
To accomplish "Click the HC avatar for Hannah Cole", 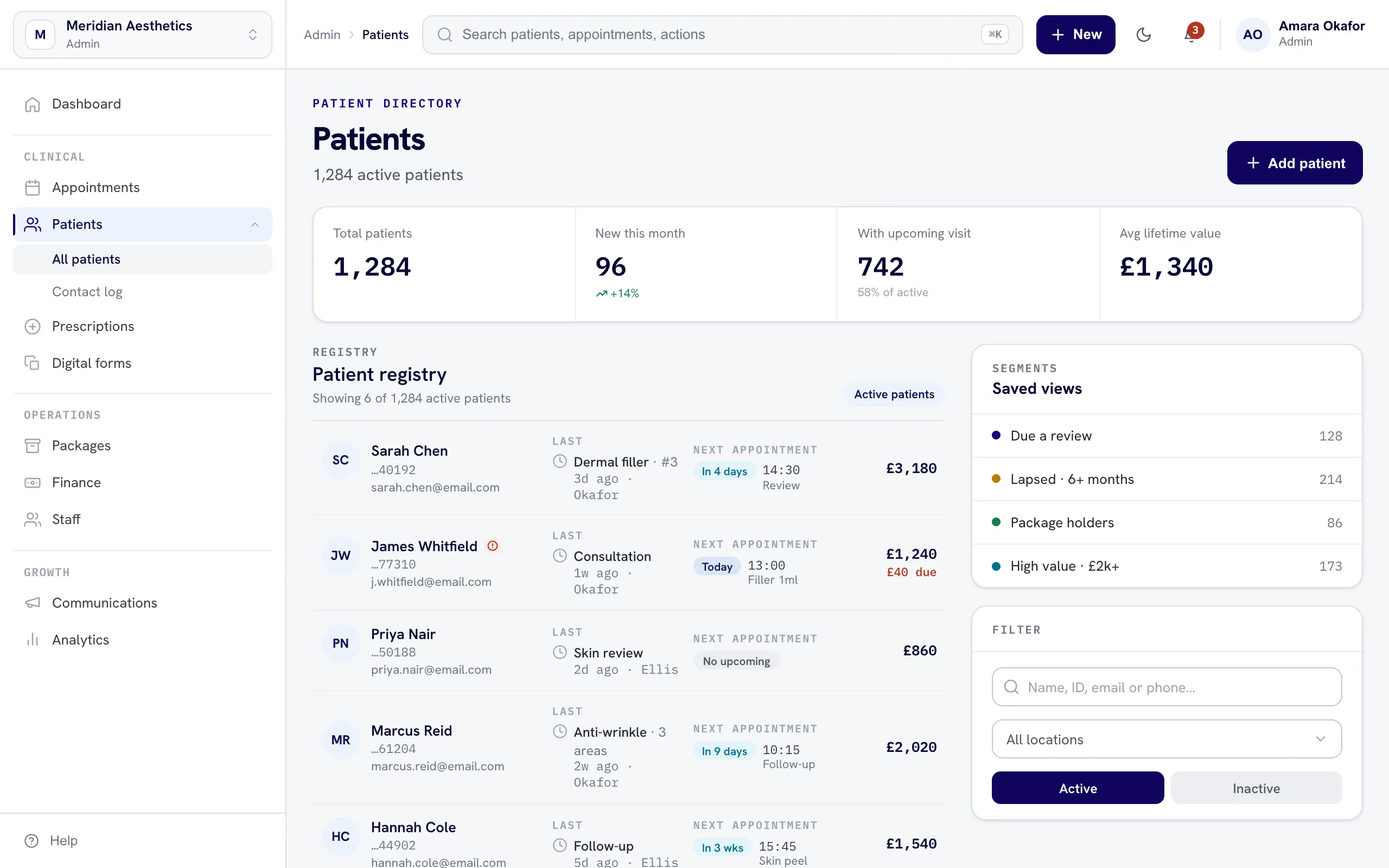I will (340, 837).
